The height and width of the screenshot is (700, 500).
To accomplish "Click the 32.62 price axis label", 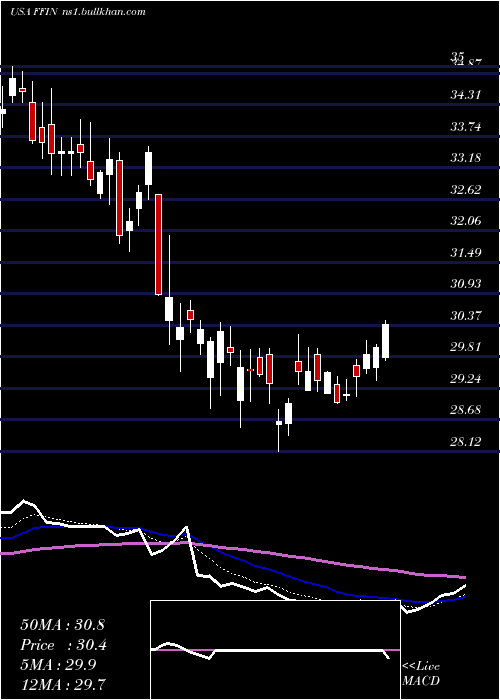I will coord(466,189).
